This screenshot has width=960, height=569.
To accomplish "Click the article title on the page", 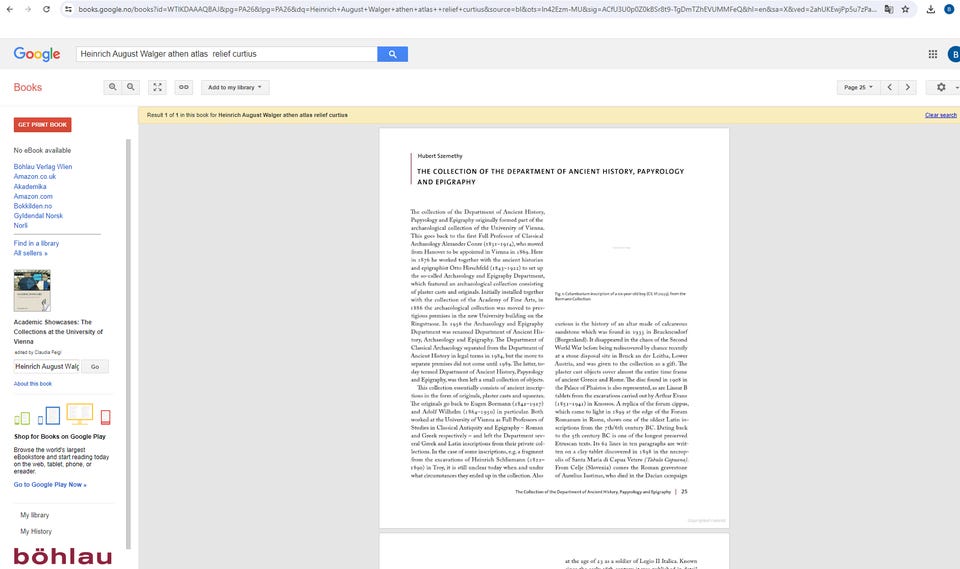I will click(550, 176).
